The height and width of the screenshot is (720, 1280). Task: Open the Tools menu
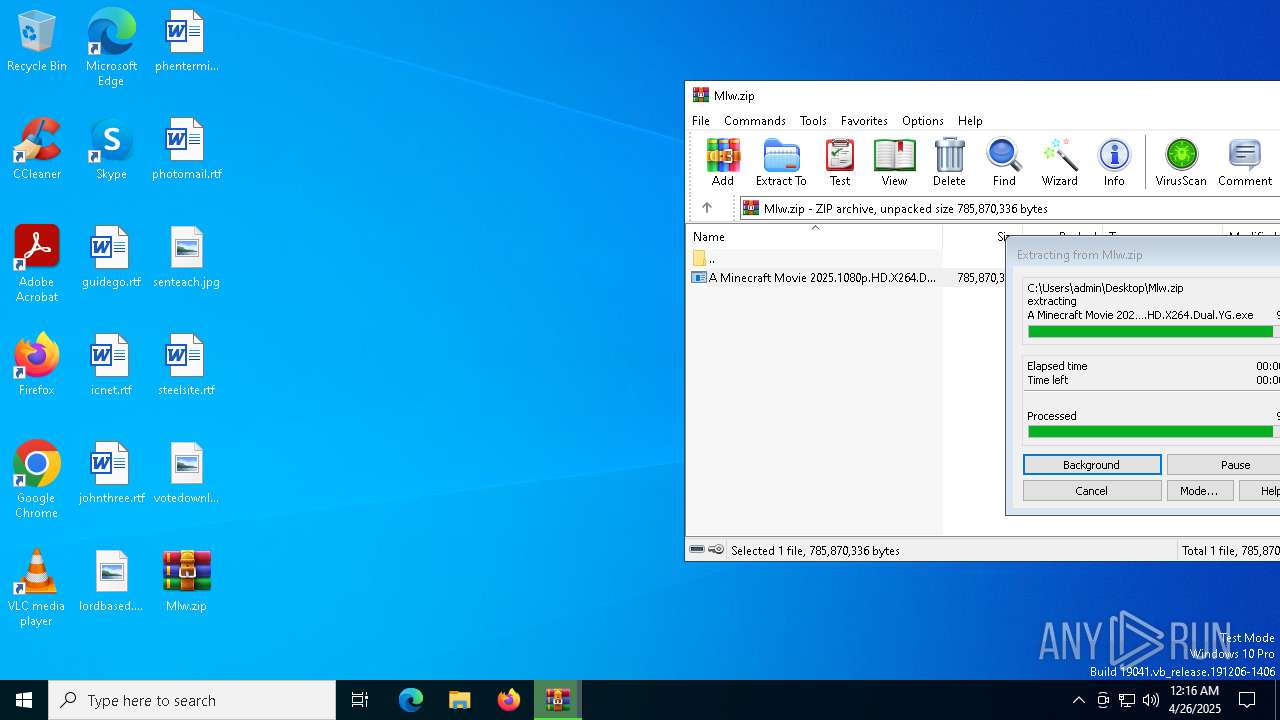pos(813,120)
